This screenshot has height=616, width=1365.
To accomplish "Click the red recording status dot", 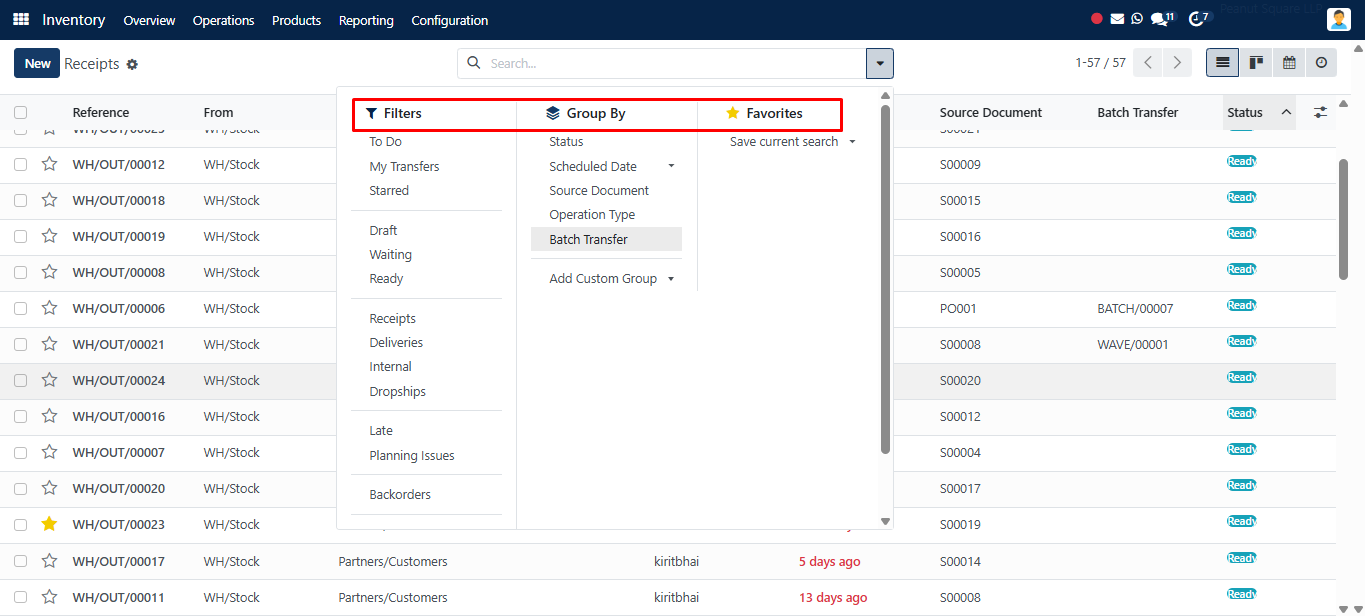I will coord(1097,19).
